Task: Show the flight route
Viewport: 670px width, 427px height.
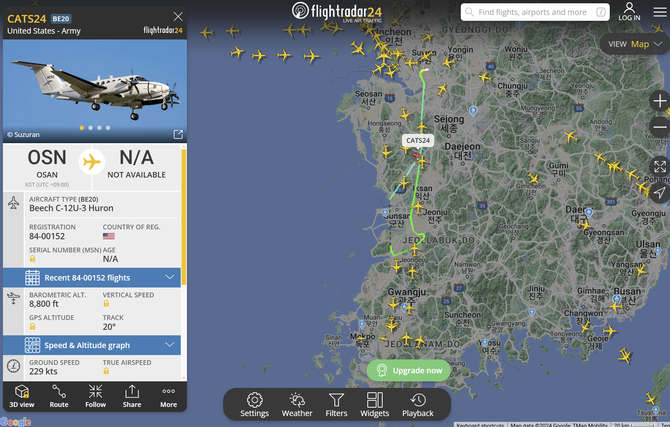Action: pyautogui.click(x=59, y=395)
